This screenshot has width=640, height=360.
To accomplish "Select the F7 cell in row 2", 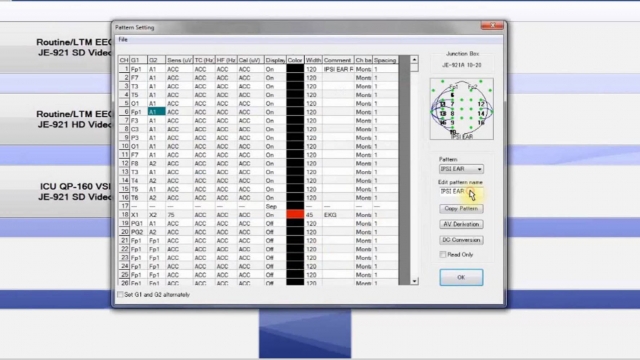I will 138,78.
